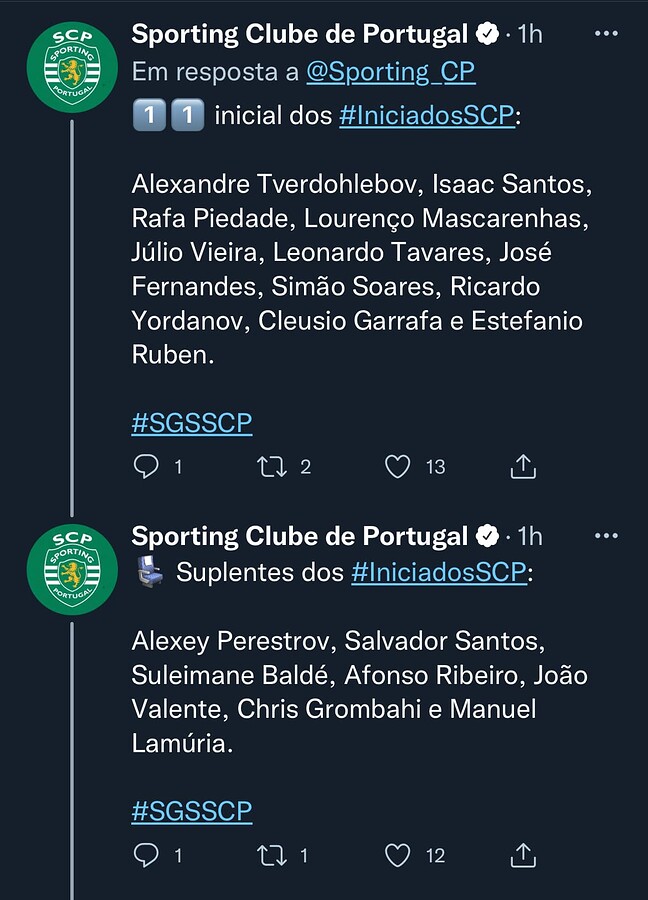
Task: Like the #IniciadosSCP lineup tweet
Action: tap(399, 466)
